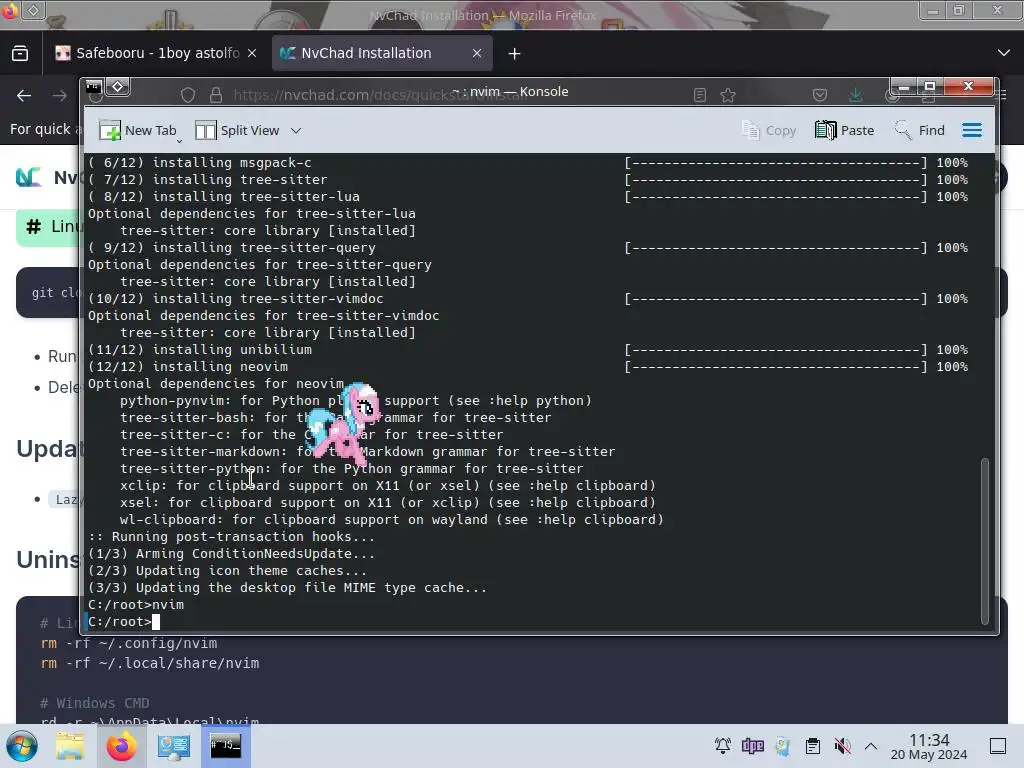Click the 'wl-clipboard: for clipboard support' line
The width and height of the screenshot is (1024, 768).
tap(391, 520)
